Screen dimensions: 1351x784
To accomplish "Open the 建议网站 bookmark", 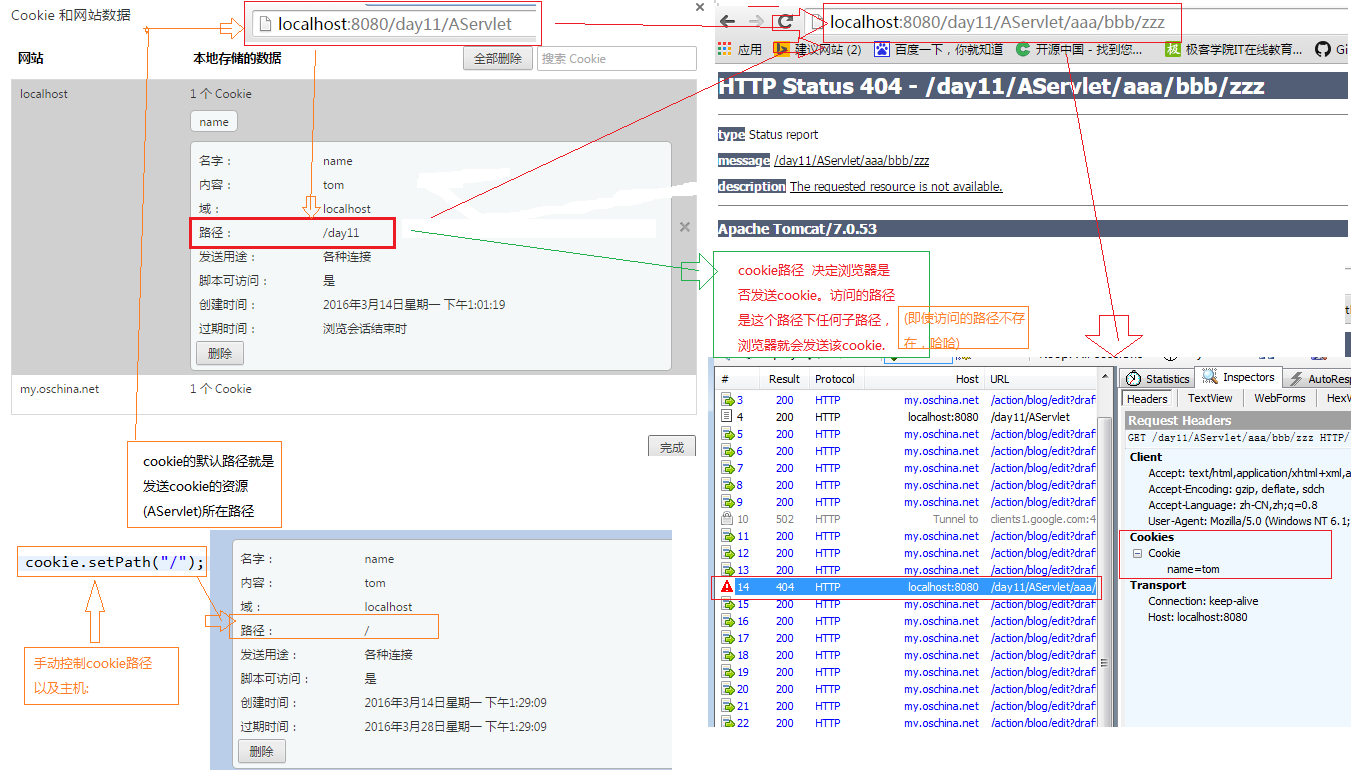I will coord(818,49).
